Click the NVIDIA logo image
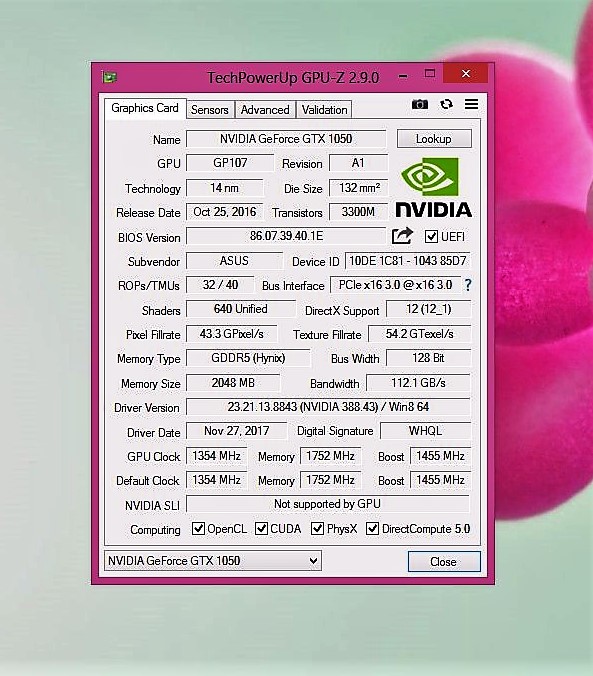 tap(433, 187)
